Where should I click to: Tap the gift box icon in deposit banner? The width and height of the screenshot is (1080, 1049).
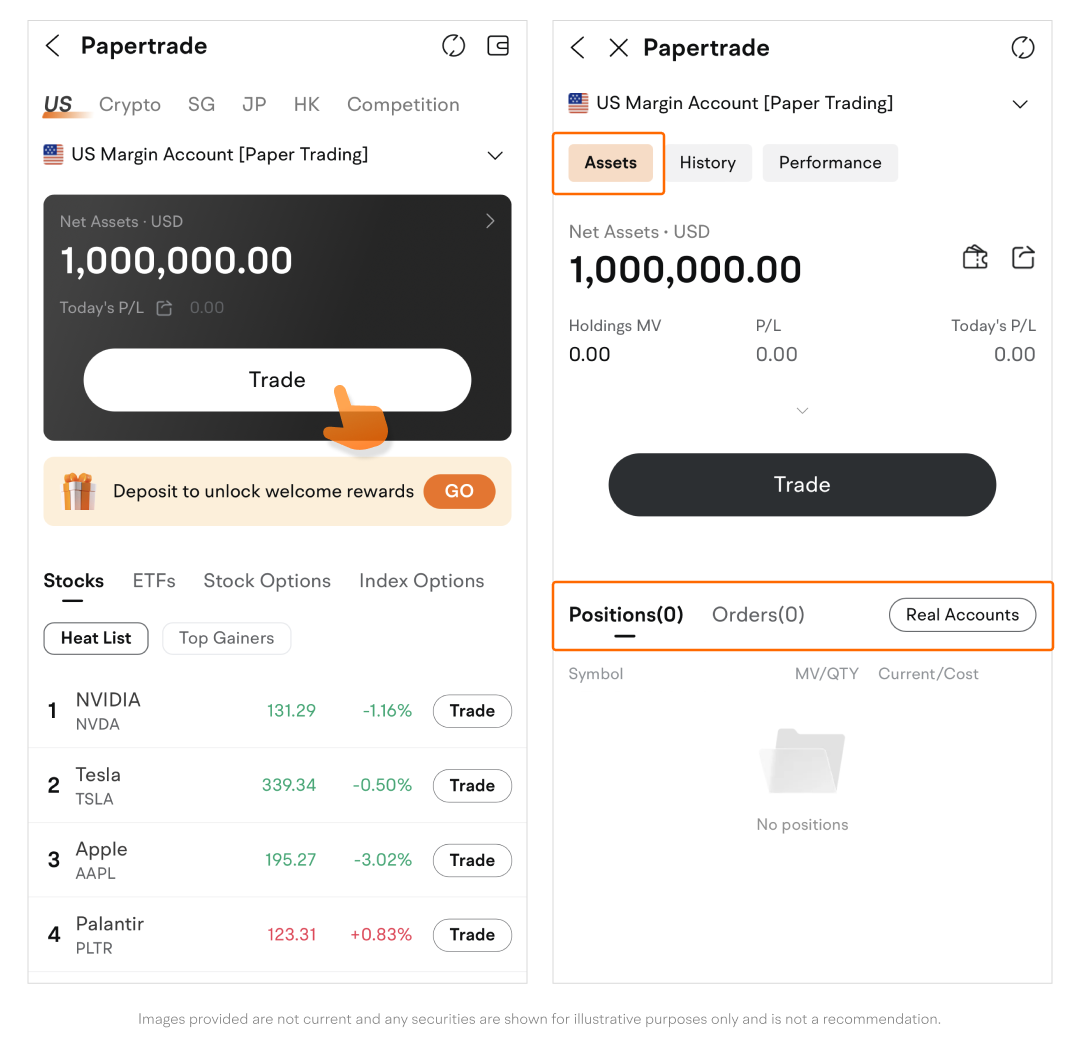78,491
